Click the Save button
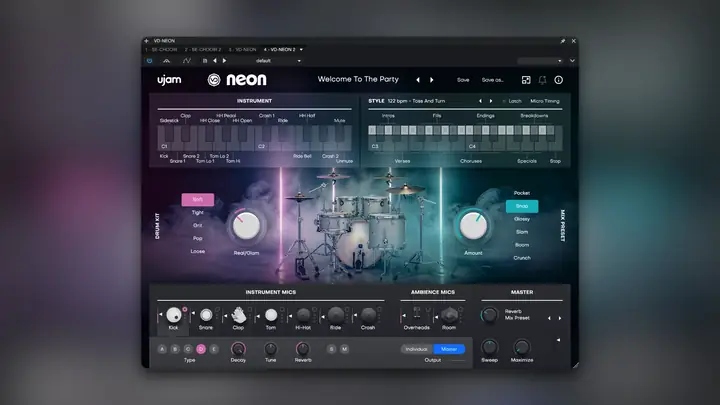Screen dimensions: 720x405 (463, 80)
